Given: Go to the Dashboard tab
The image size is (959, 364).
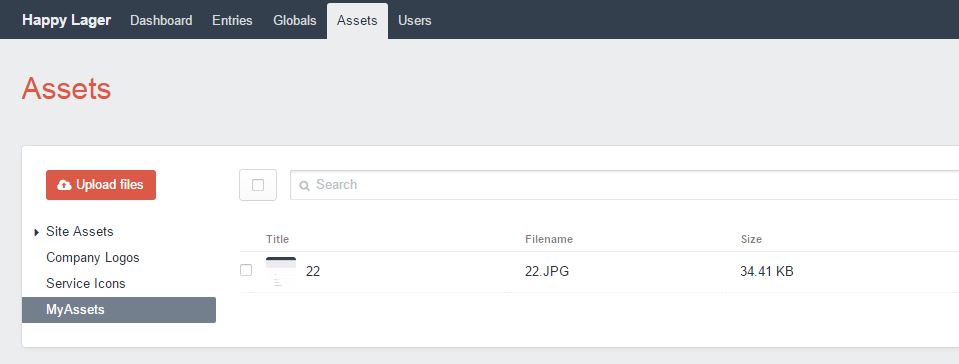Looking at the screenshot, I should (x=161, y=20).
